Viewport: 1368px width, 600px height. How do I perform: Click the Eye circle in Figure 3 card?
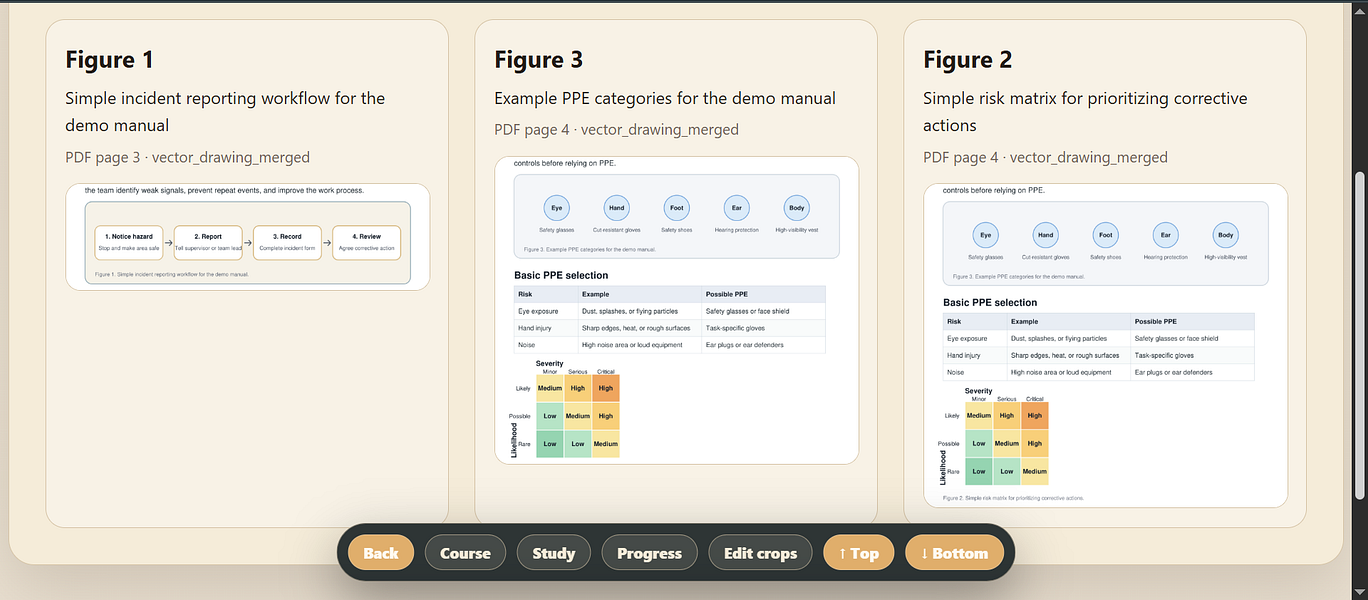pyautogui.click(x=556, y=208)
